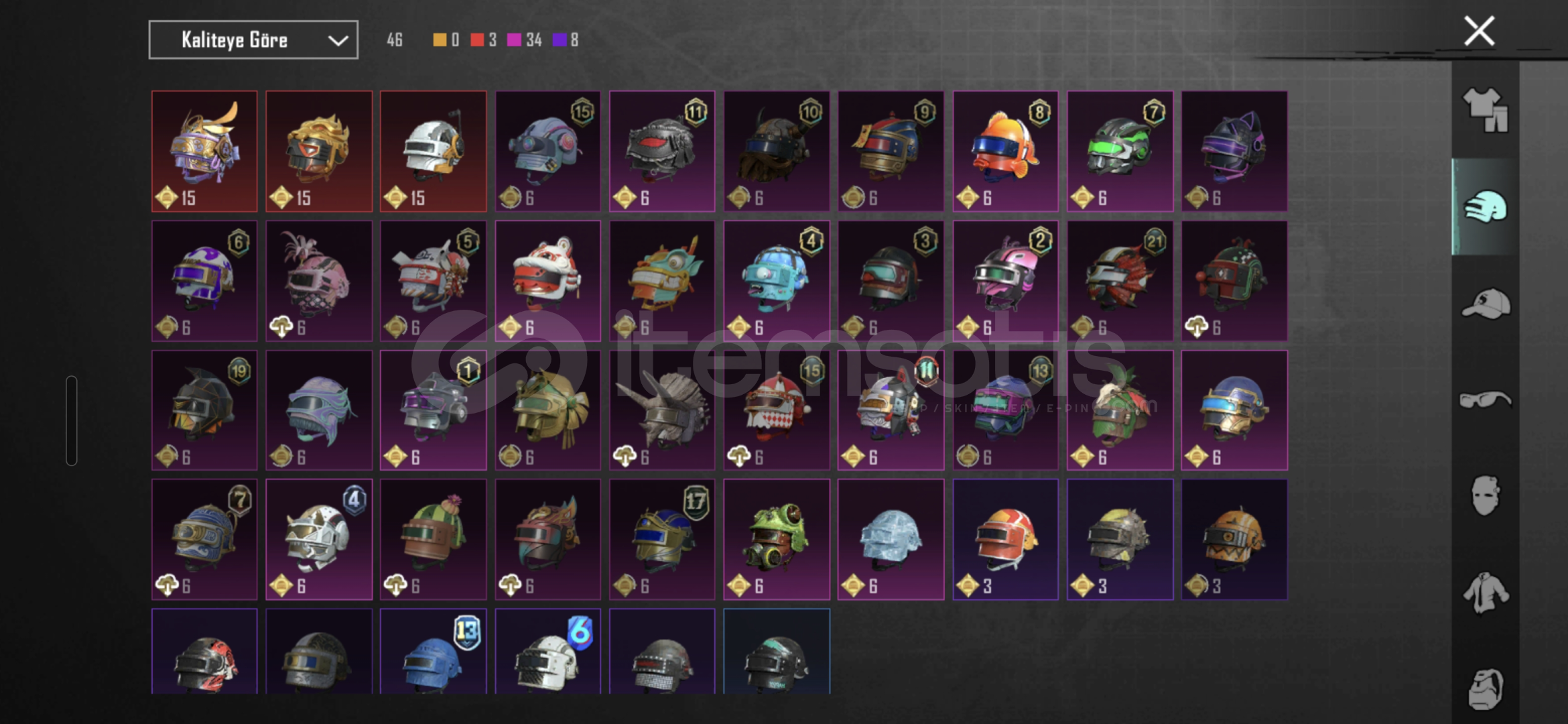1568x724 pixels.
Task: Open the face mask category
Action: pyautogui.click(x=1485, y=496)
